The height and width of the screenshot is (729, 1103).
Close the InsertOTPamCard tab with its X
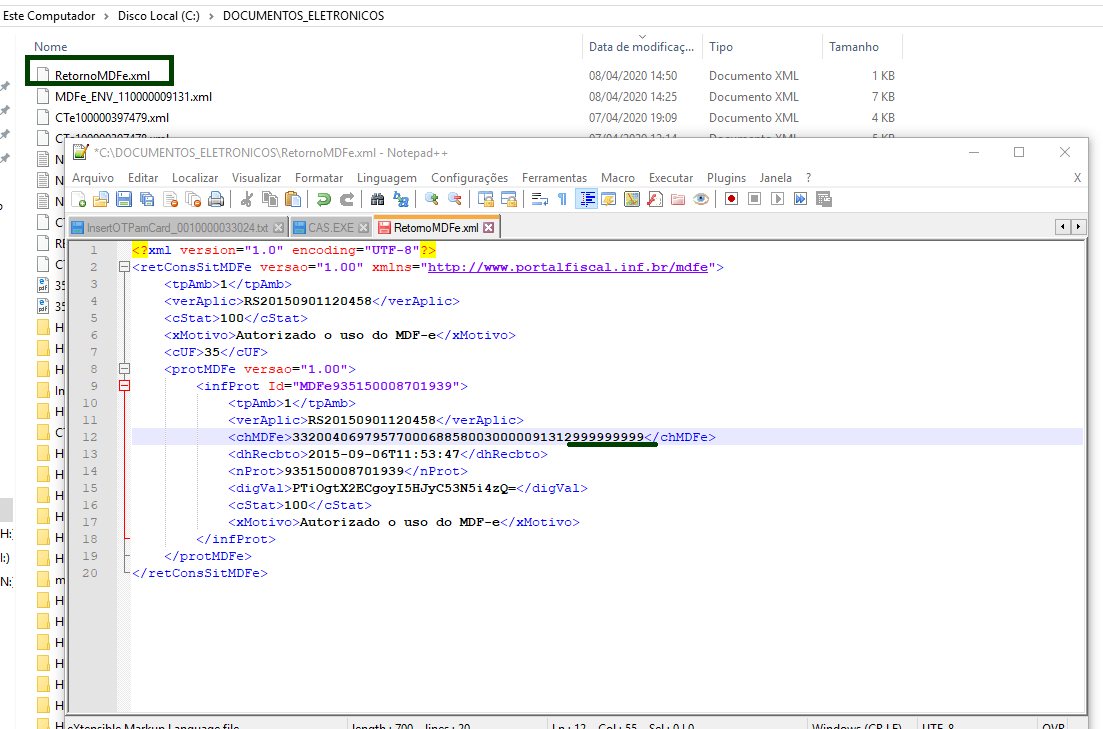pos(279,228)
